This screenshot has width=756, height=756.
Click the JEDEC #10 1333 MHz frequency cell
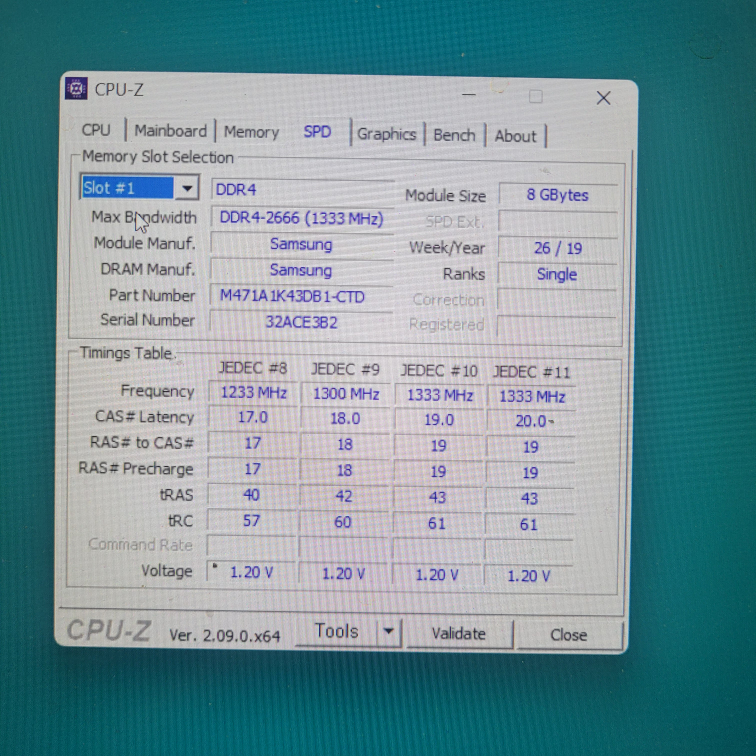click(440, 395)
